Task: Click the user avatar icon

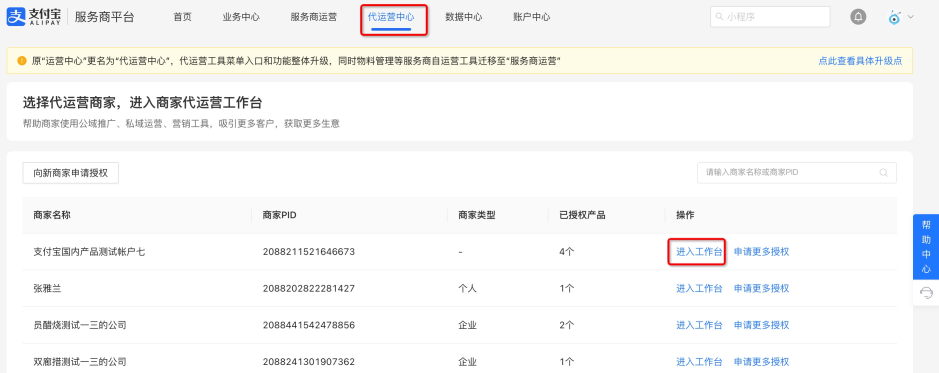Action: coord(895,17)
